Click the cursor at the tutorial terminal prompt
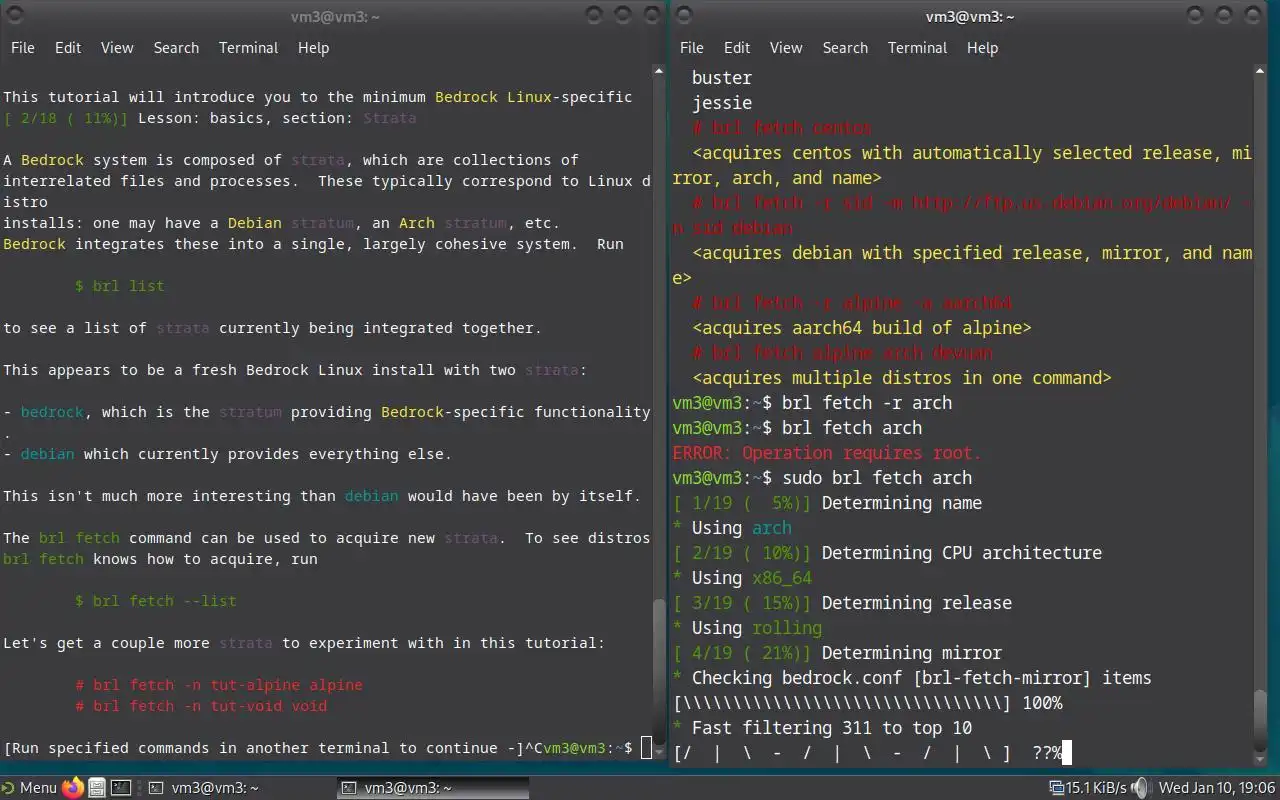Viewport: 1280px width, 800px height. pos(646,748)
